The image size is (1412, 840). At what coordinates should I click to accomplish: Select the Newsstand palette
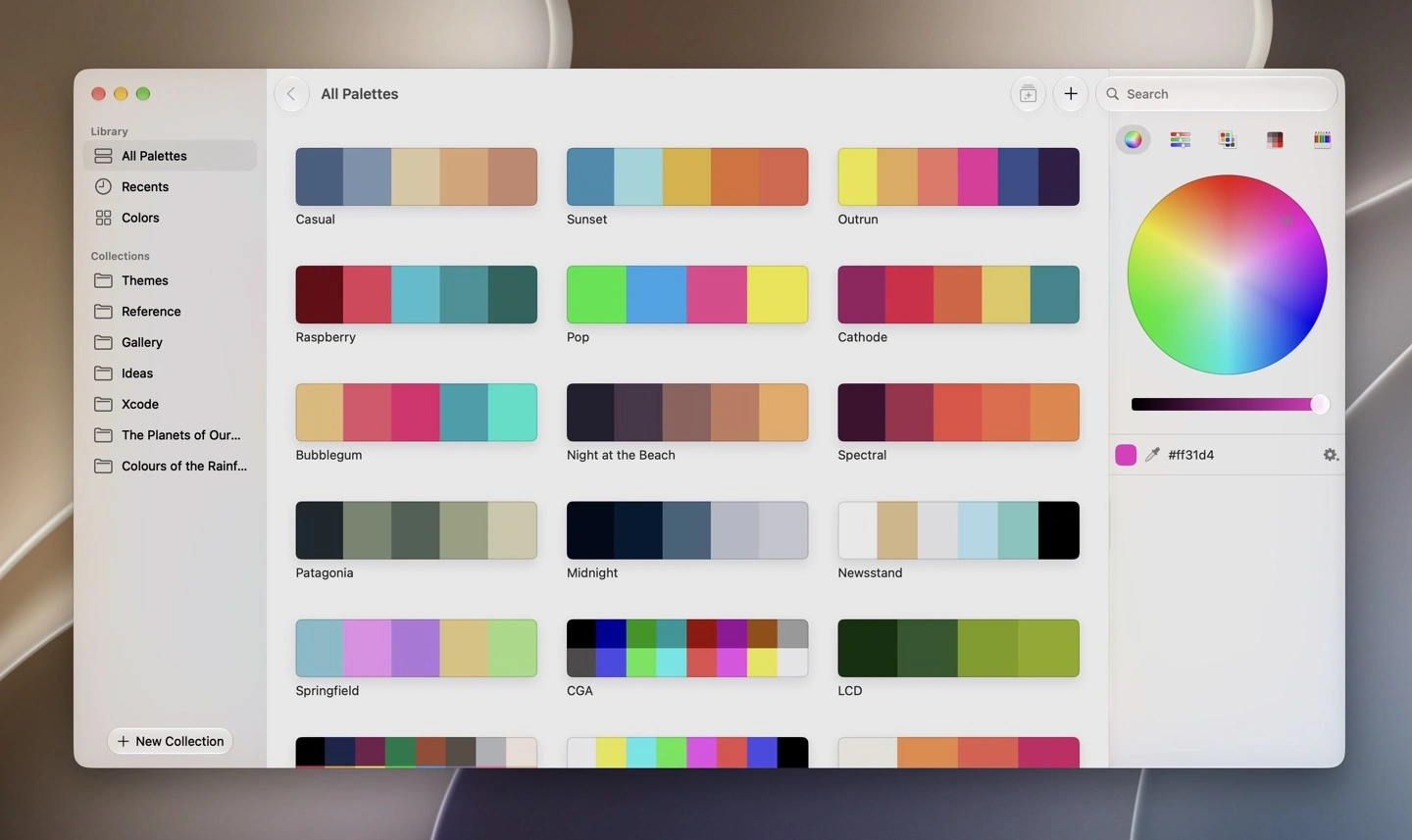point(958,530)
